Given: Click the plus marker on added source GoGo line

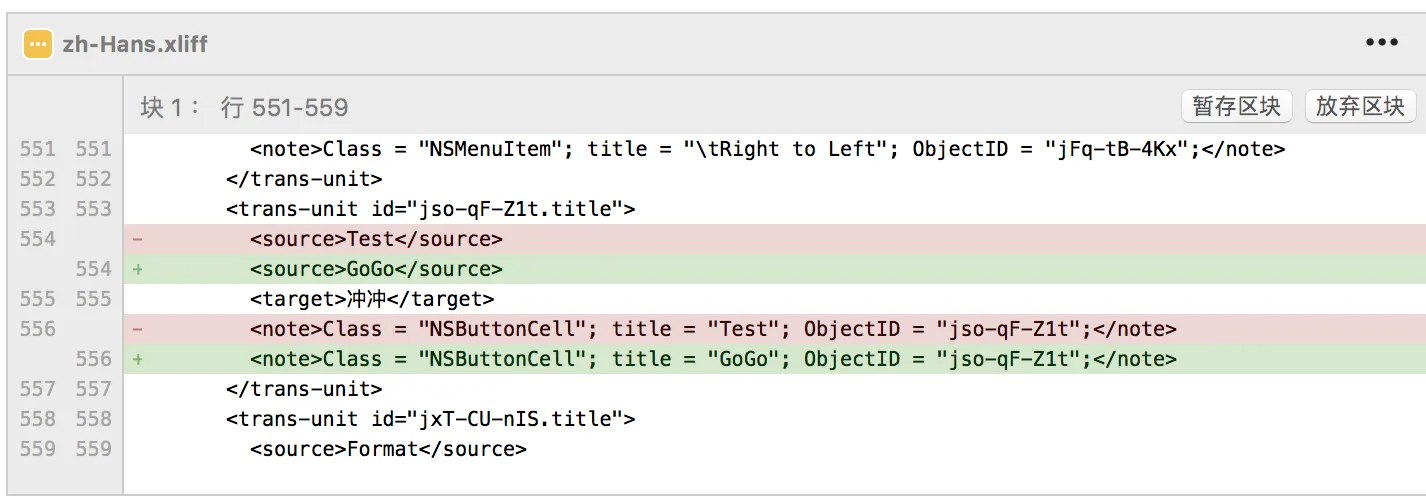Looking at the screenshot, I should (x=137, y=269).
